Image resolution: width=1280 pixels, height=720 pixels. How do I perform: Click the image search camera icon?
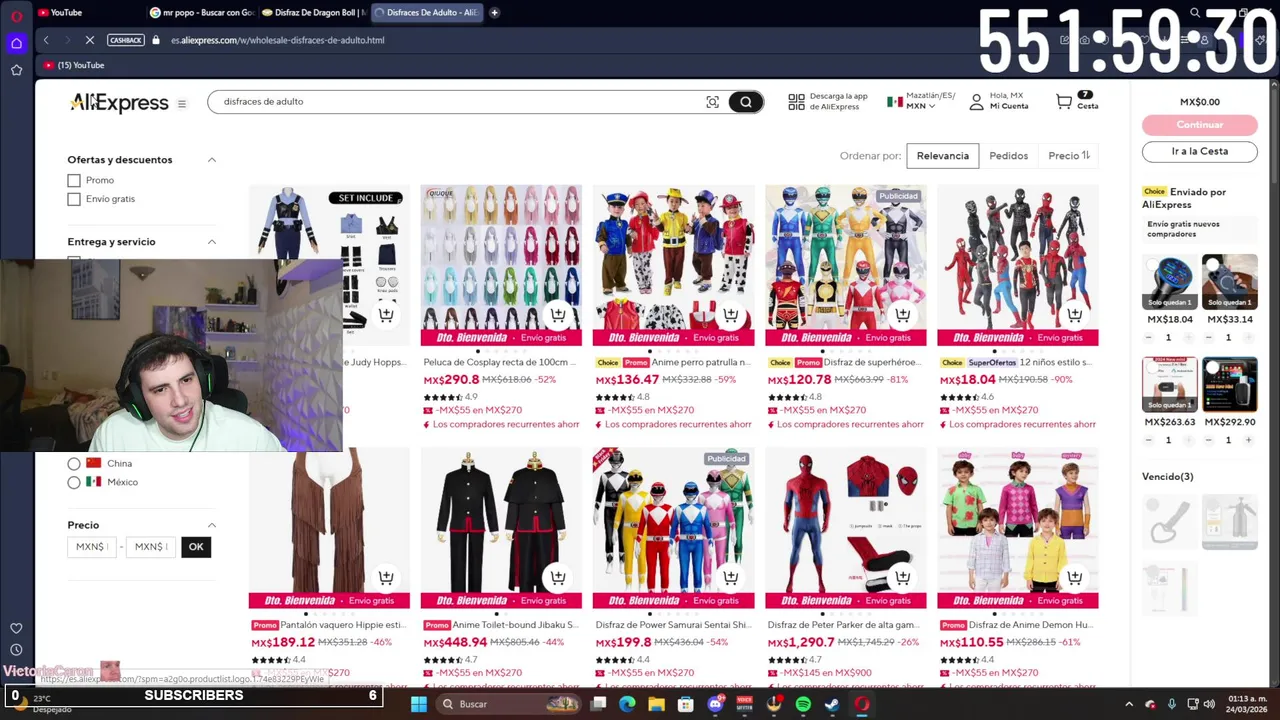click(712, 102)
